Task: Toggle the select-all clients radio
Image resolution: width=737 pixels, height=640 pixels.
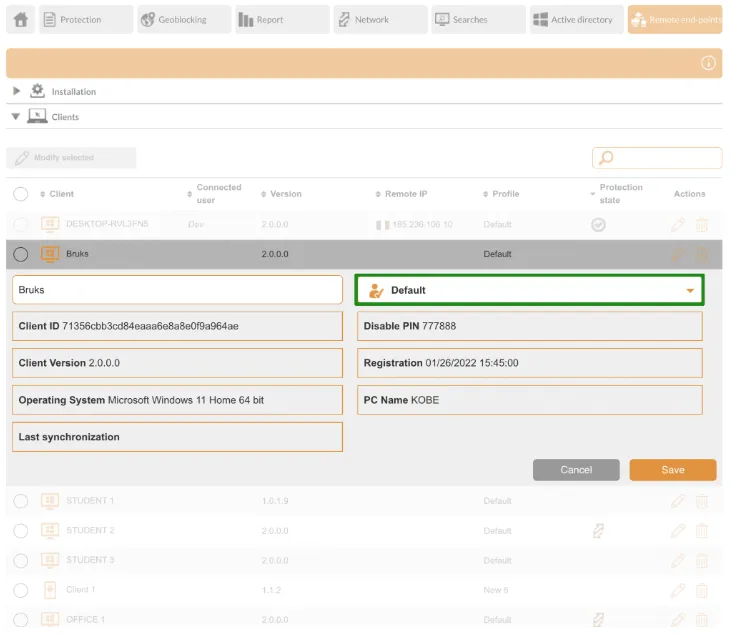Action: (x=21, y=194)
